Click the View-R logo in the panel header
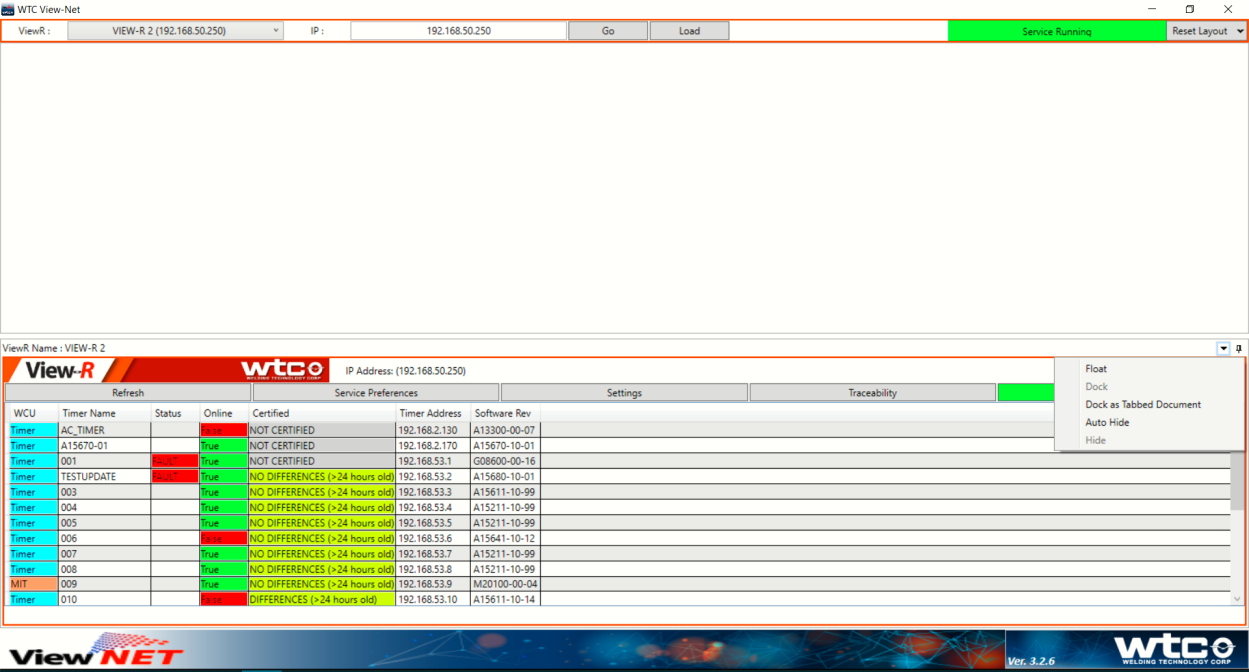This screenshot has height=672, width=1249. 61,370
